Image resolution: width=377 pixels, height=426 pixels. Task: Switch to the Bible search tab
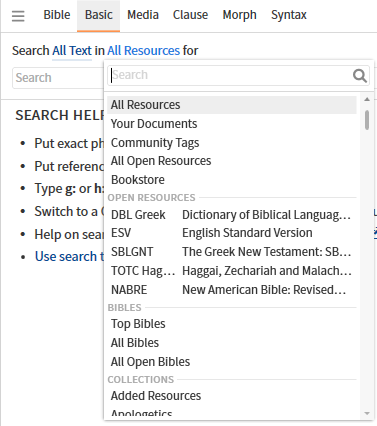[x=57, y=15]
